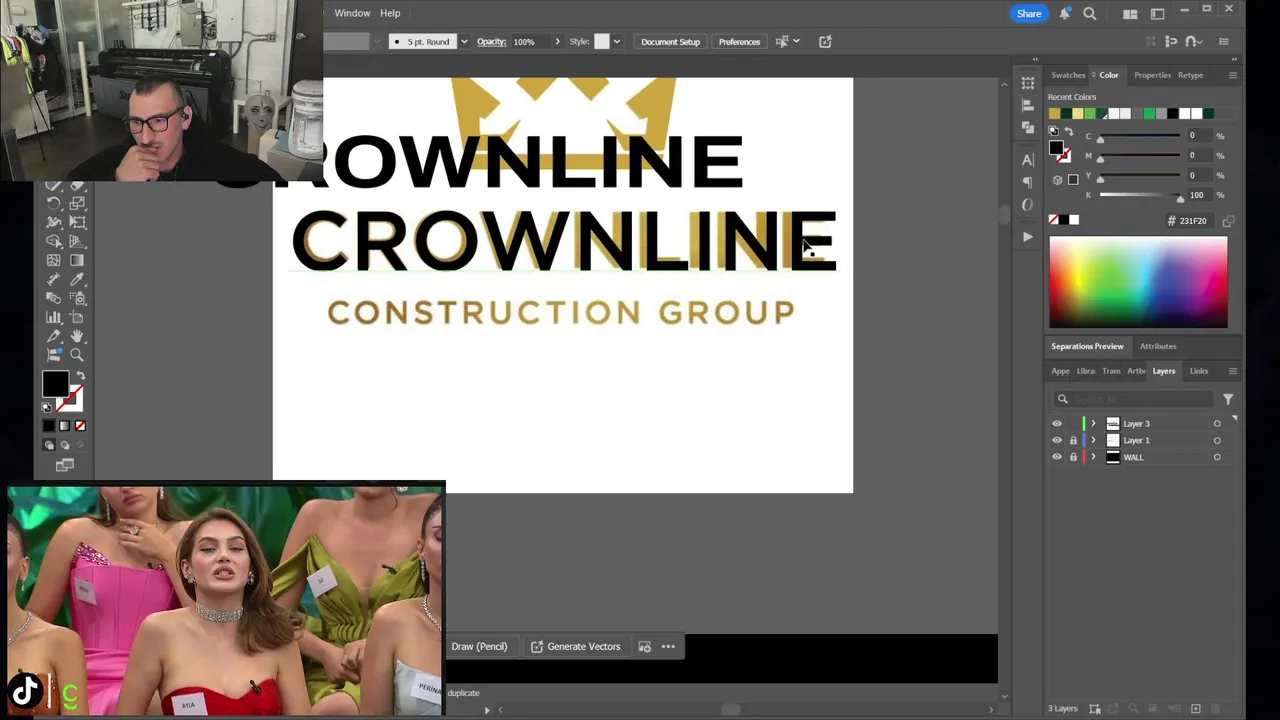The width and height of the screenshot is (1280, 720).
Task: Select the Artboard tool
Action: pyautogui.click(x=77, y=317)
